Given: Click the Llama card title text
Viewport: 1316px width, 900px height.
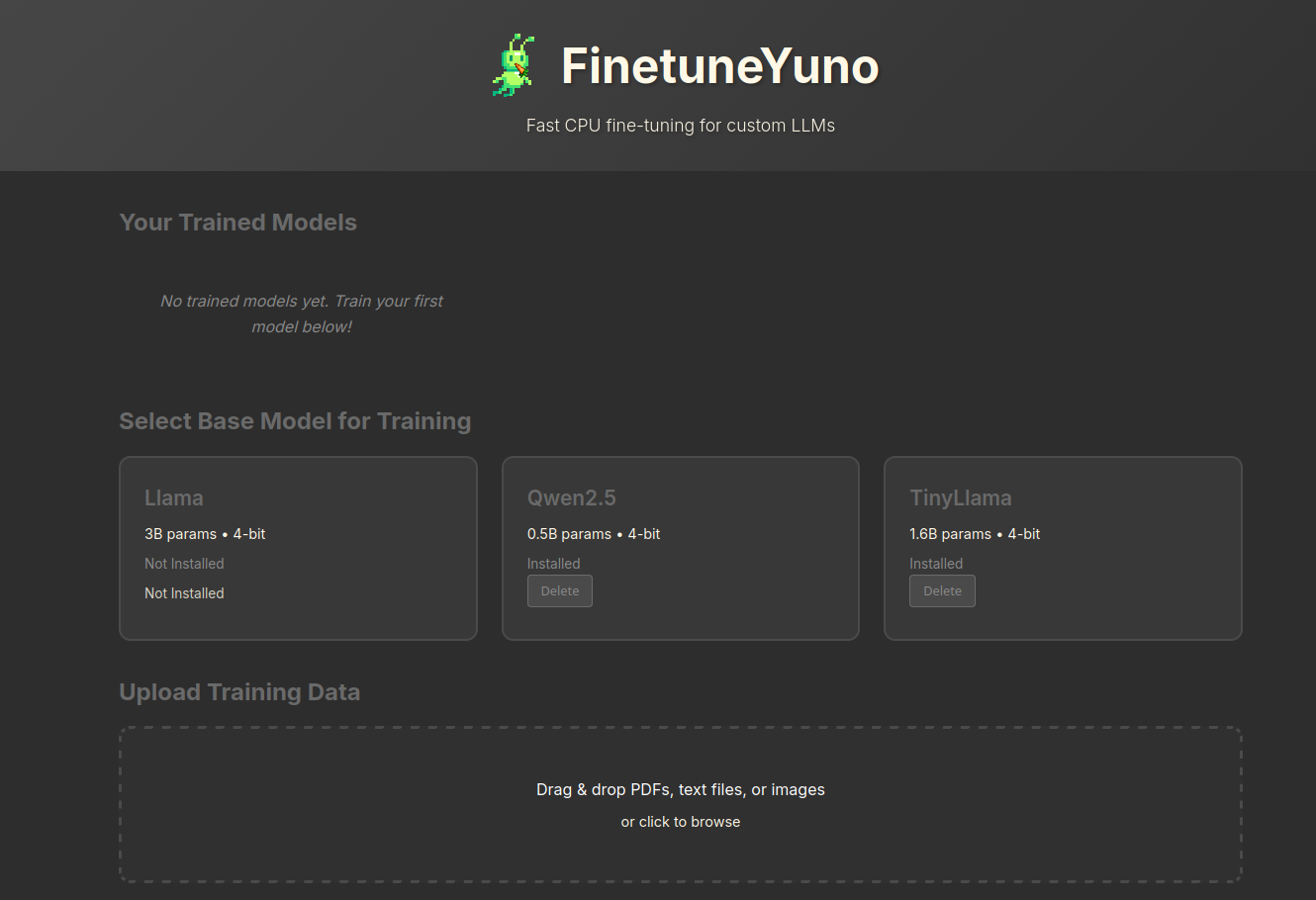Looking at the screenshot, I should tap(173, 497).
